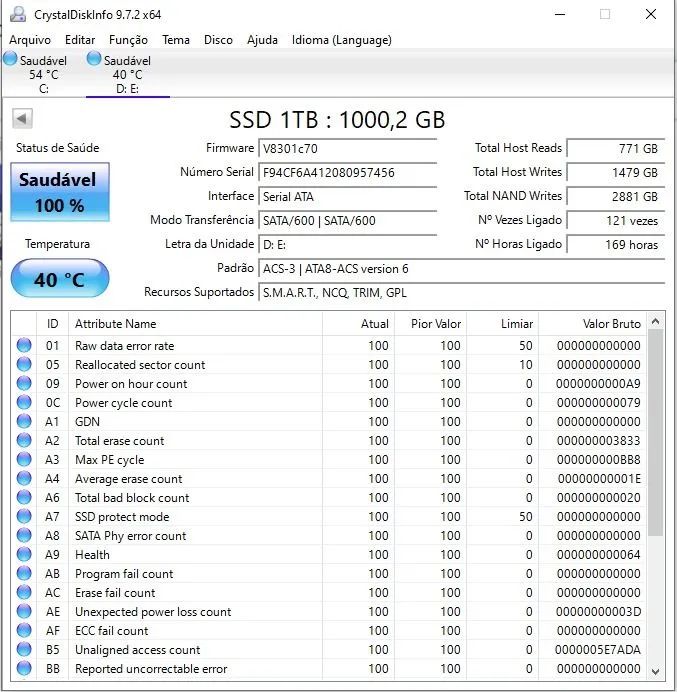The width and height of the screenshot is (677, 692).
Task: Click the status orb for ECC fail count
Action: (24, 630)
